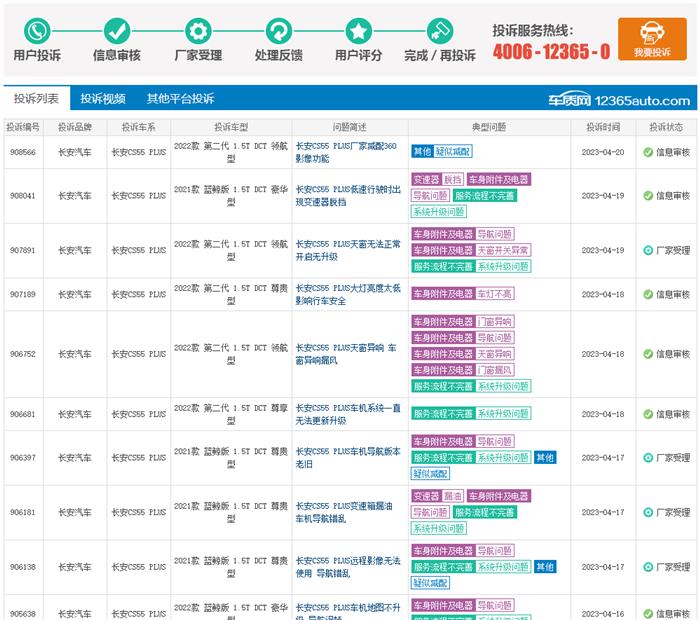Click the 用户投诉 phone step icon
700x620 pixels.
pyautogui.click(x=37, y=31)
